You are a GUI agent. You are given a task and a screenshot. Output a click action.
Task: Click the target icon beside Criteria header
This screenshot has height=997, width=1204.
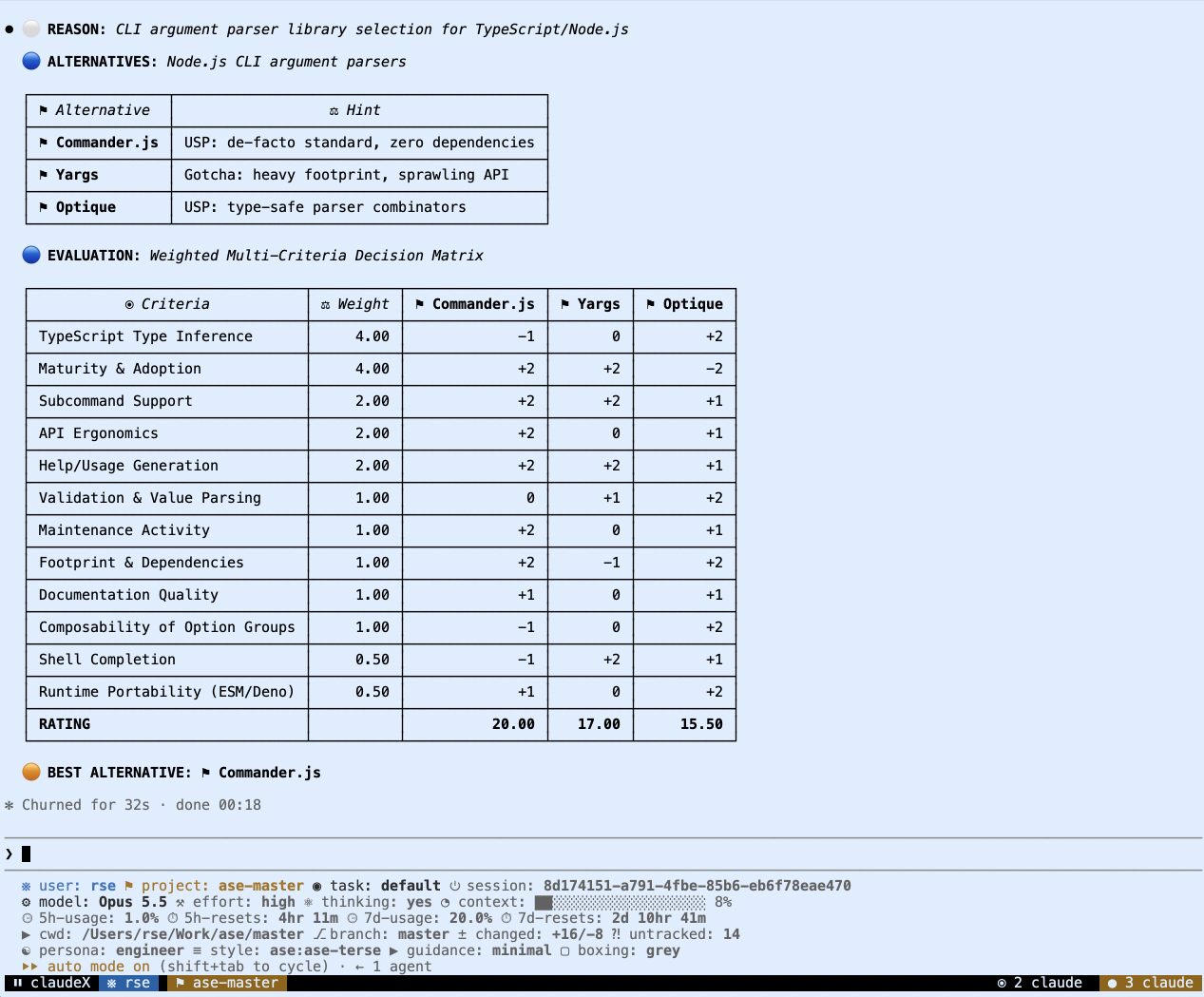[x=129, y=305]
